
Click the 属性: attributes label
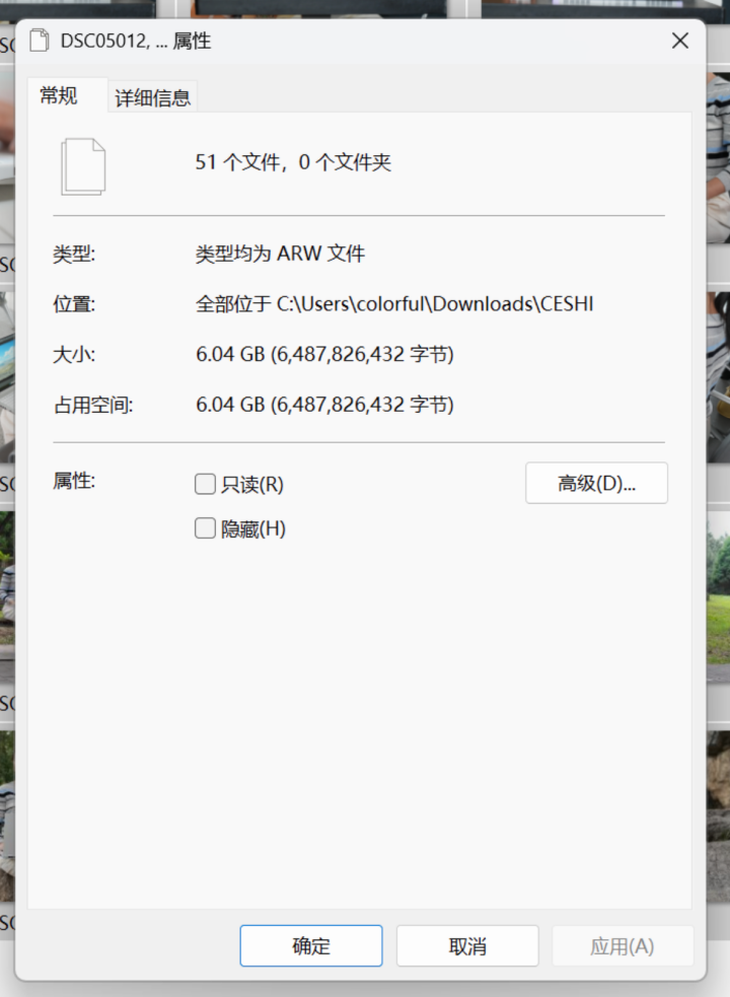tap(74, 482)
